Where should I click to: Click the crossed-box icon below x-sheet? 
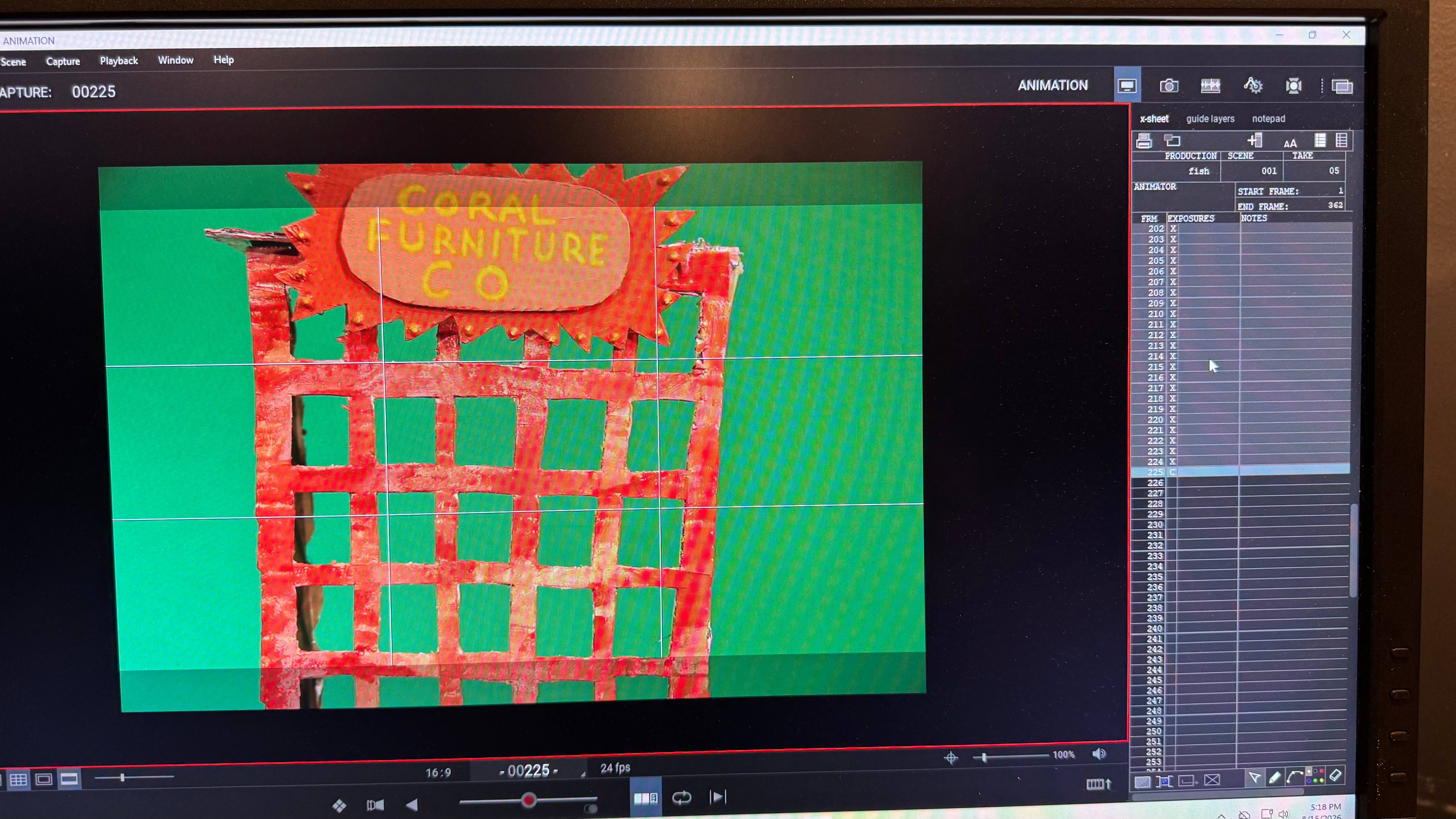click(x=1212, y=781)
